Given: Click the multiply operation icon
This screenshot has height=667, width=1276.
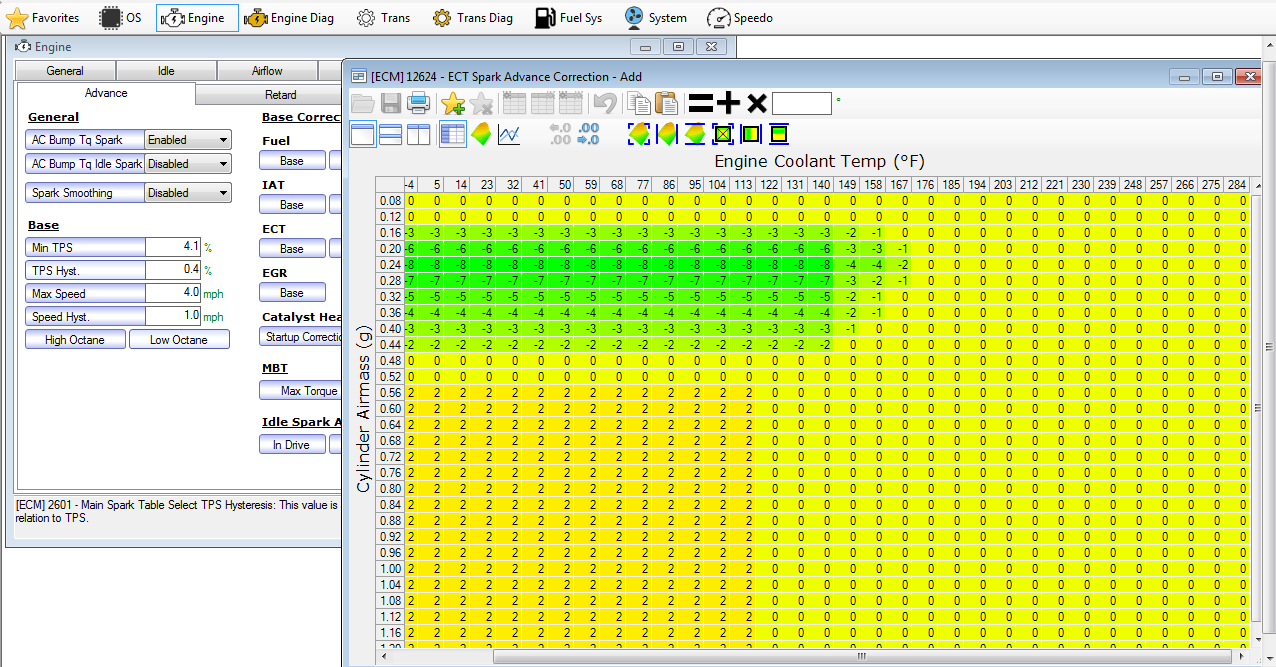Looking at the screenshot, I should pos(757,103).
